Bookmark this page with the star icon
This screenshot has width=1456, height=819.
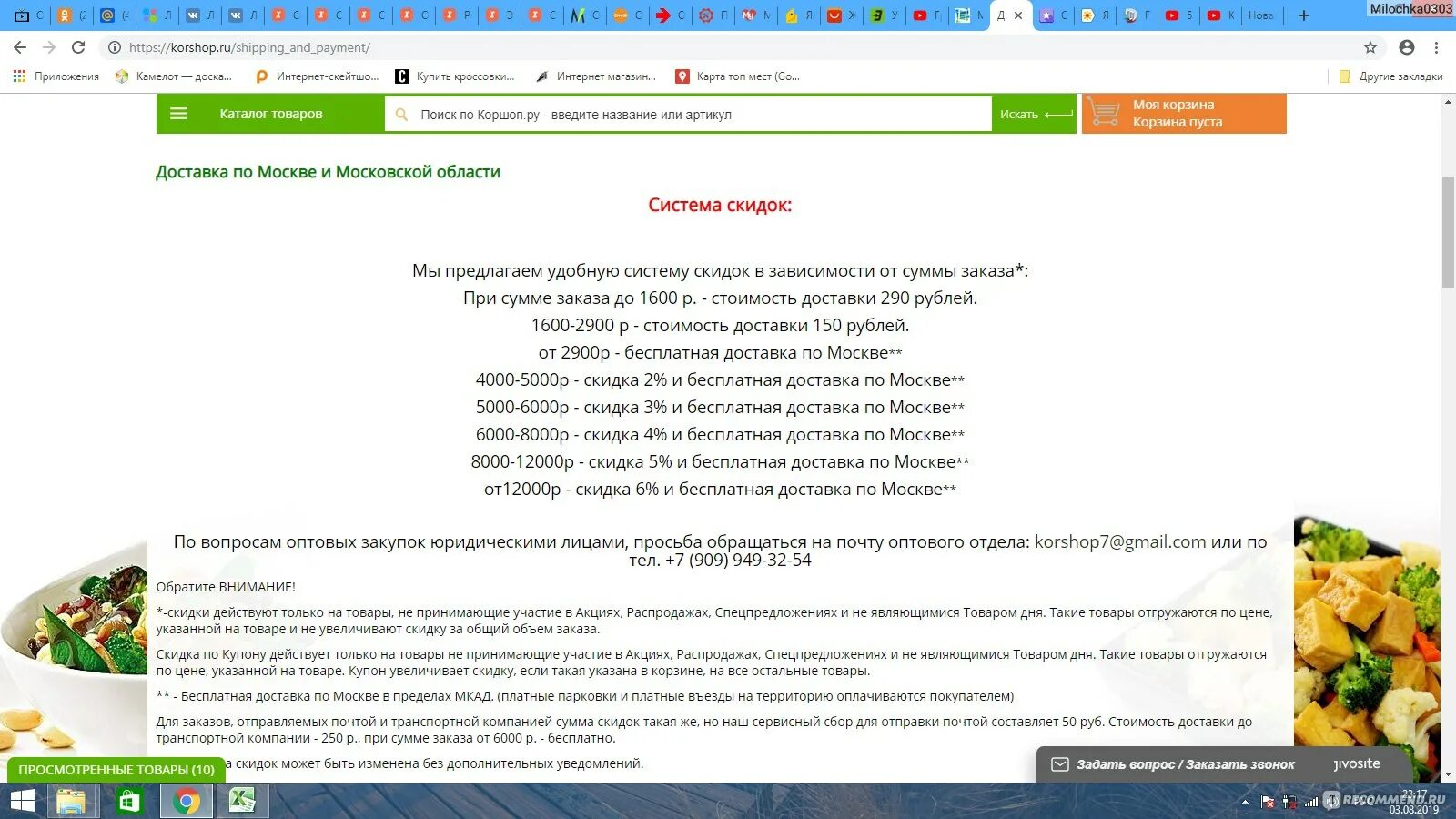point(1370,47)
